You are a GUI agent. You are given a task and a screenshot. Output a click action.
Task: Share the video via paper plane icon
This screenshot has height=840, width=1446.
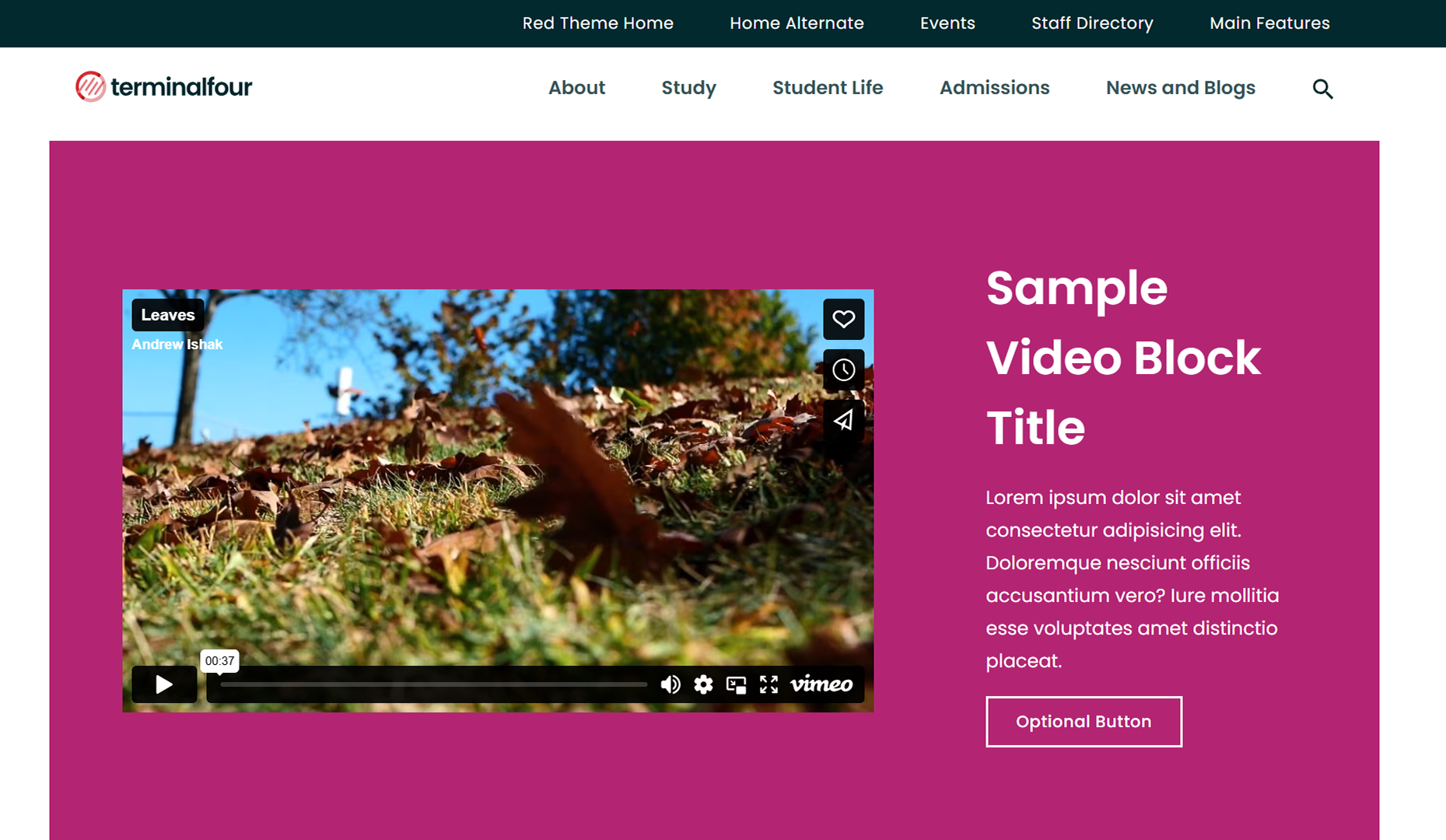(843, 420)
